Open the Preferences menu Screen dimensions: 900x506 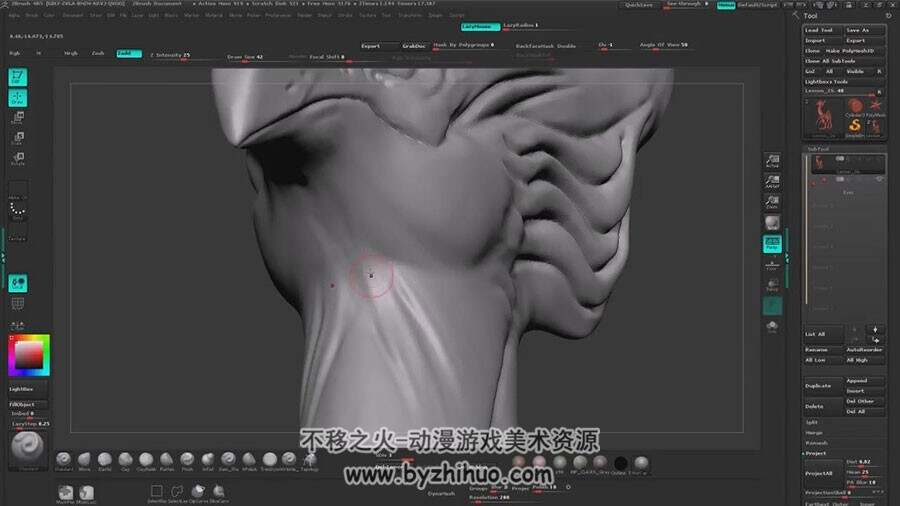pyautogui.click(x=278, y=15)
